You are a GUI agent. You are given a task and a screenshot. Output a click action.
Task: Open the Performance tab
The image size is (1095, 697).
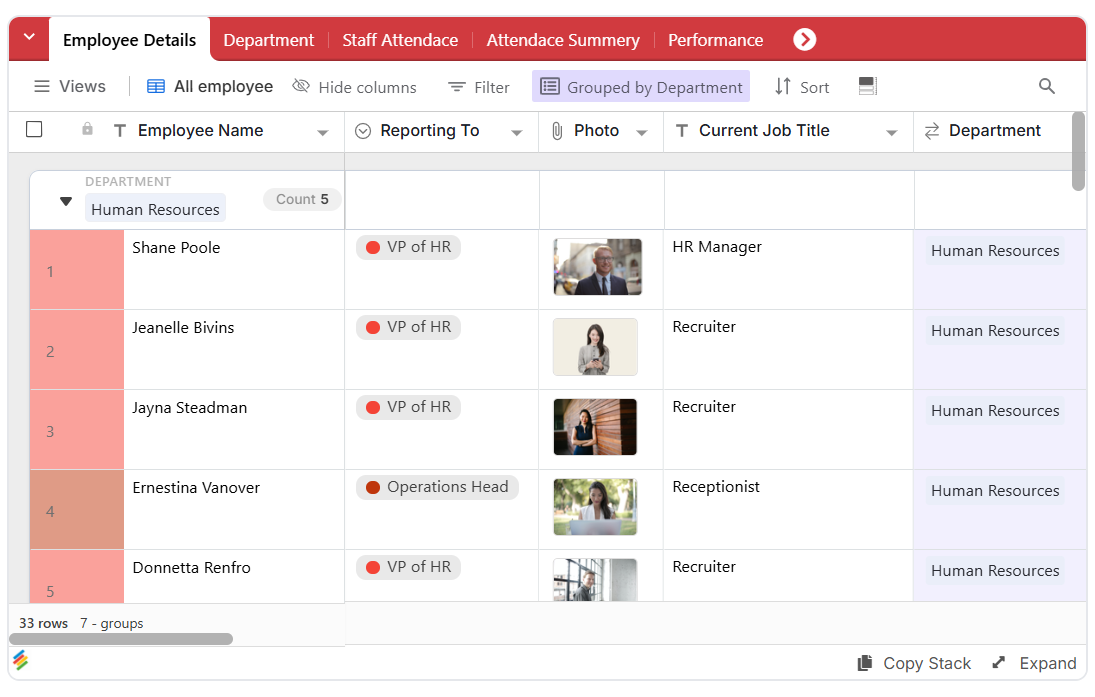[x=715, y=40]
